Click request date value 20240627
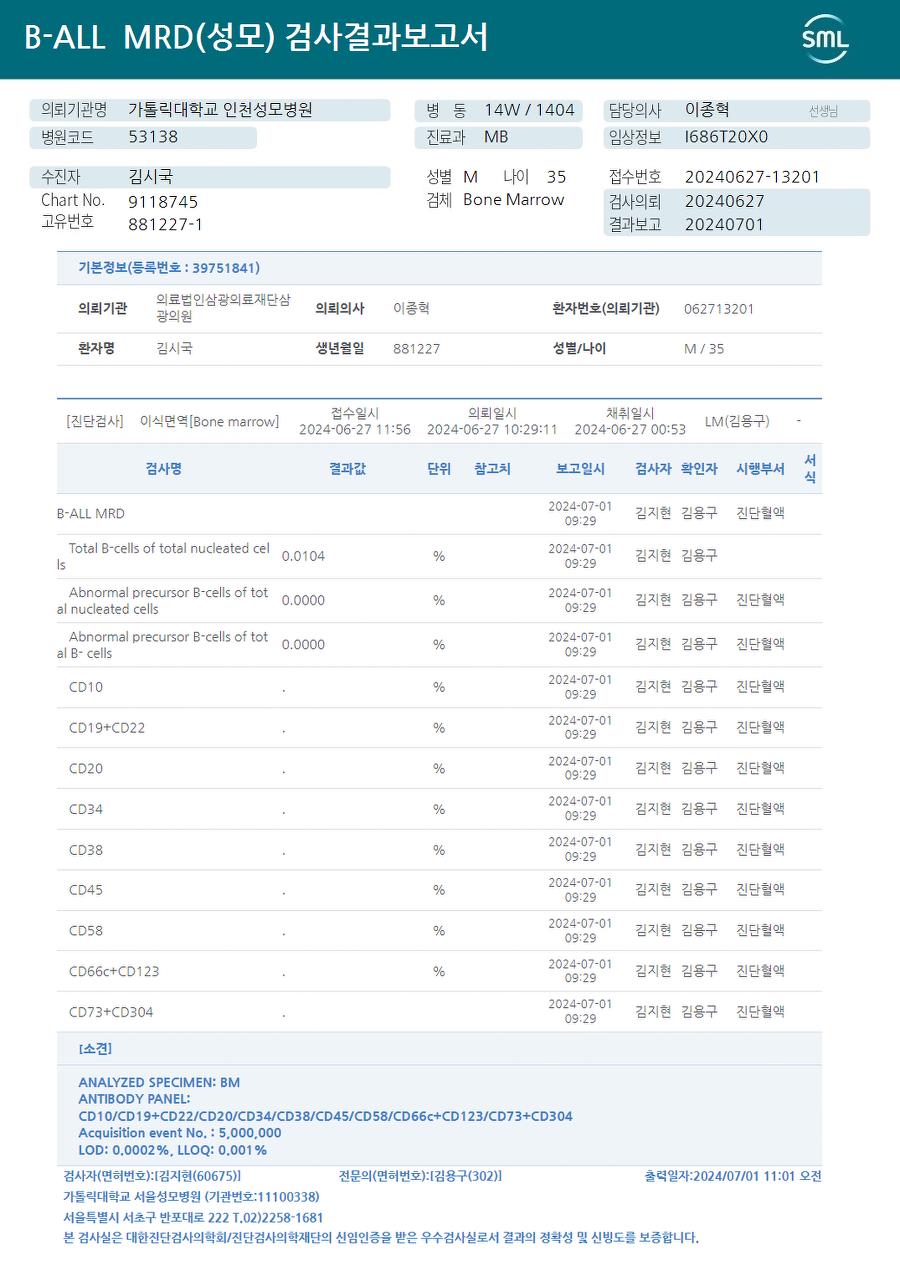The image size is (900, 1271). coord(724,201)
